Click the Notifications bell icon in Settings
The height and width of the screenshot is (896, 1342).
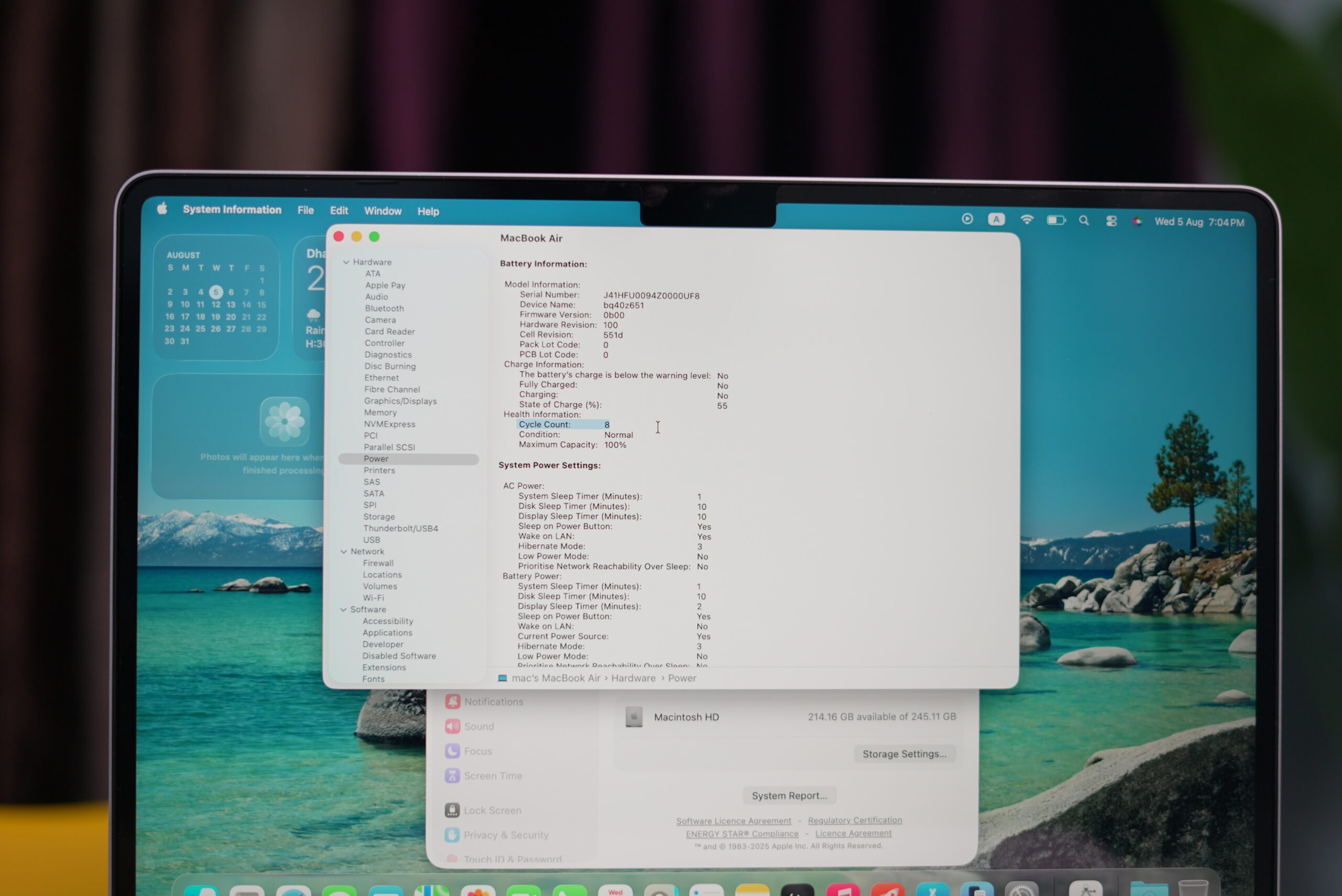coord(453,701)
